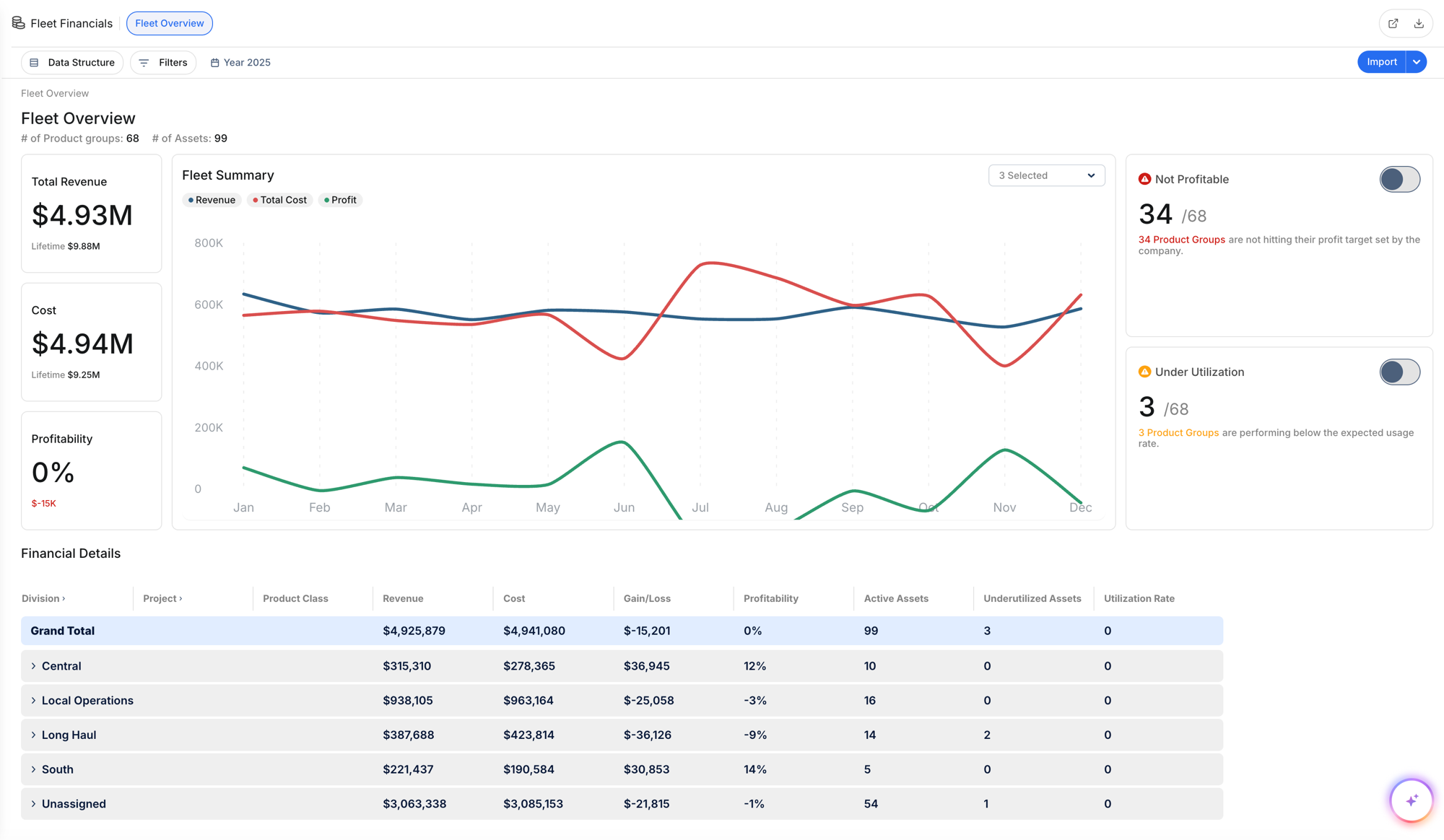Open the 3 Selected metrics dropdown
The height and width of the screenshot is (840, 1444).
(1046, 175)
